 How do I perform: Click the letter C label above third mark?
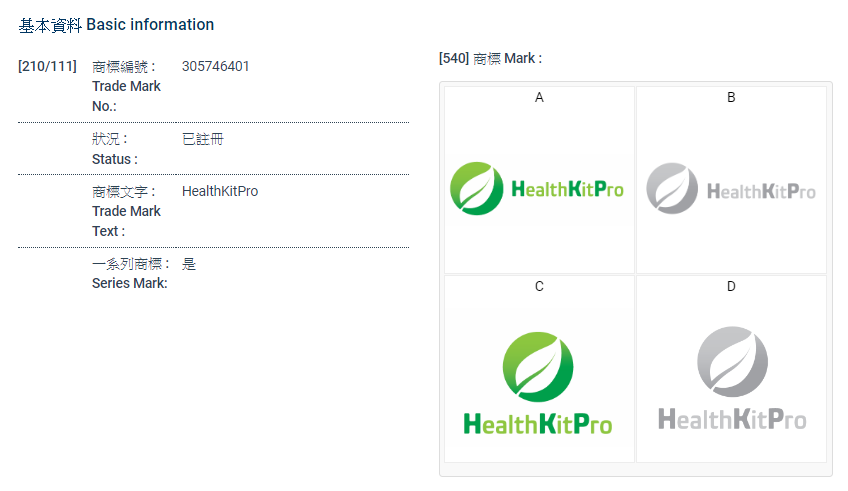540,287
